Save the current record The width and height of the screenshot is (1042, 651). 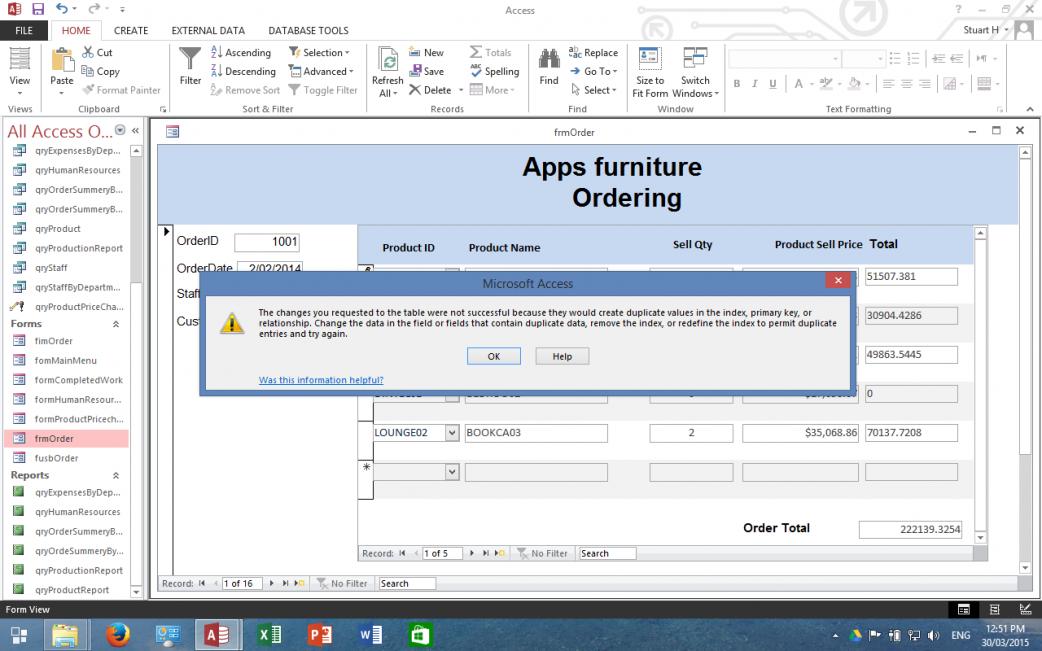click(x=427, y=71)
